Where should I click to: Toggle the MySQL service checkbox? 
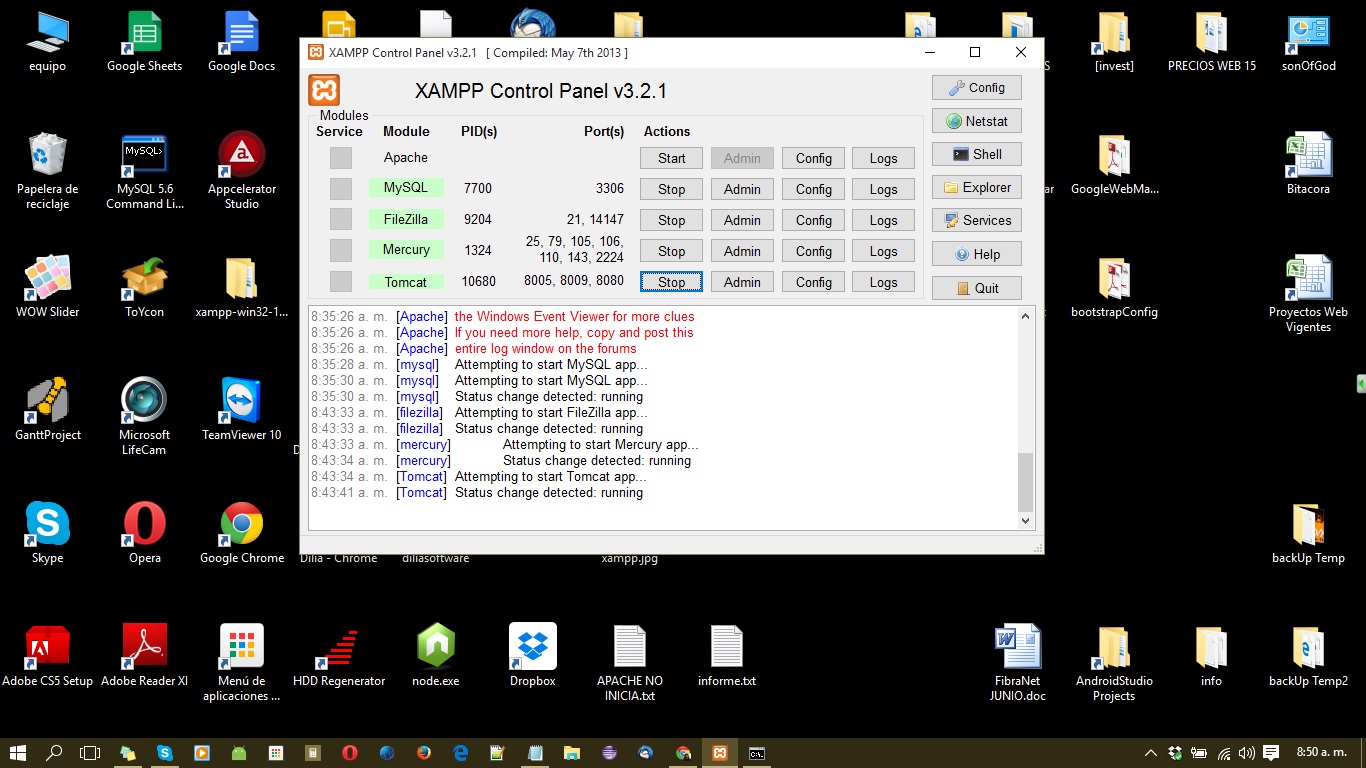(x=341, y=189)
